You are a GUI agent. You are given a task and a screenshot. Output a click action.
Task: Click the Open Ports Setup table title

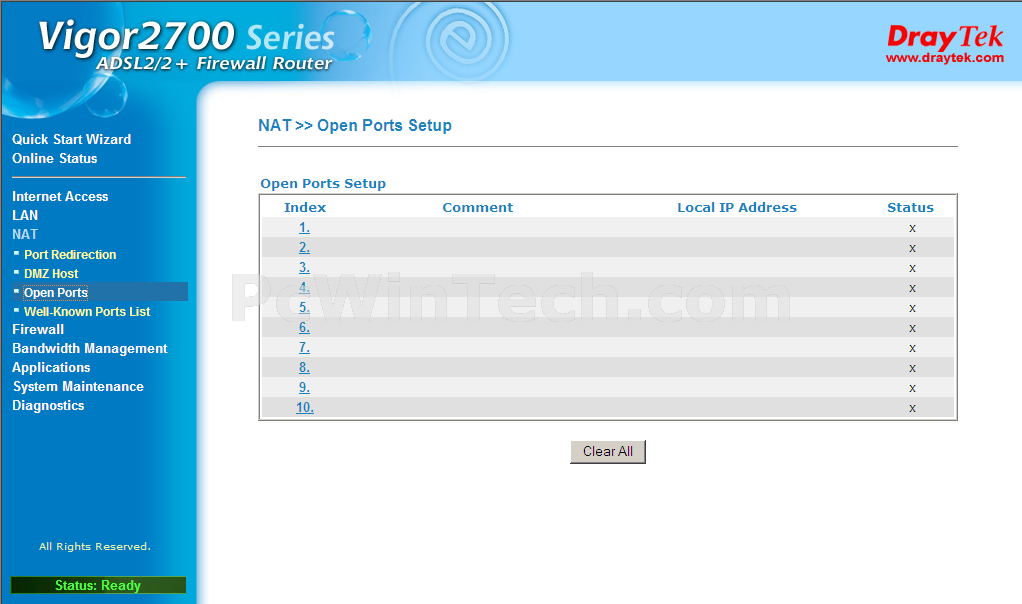point(323,184)
